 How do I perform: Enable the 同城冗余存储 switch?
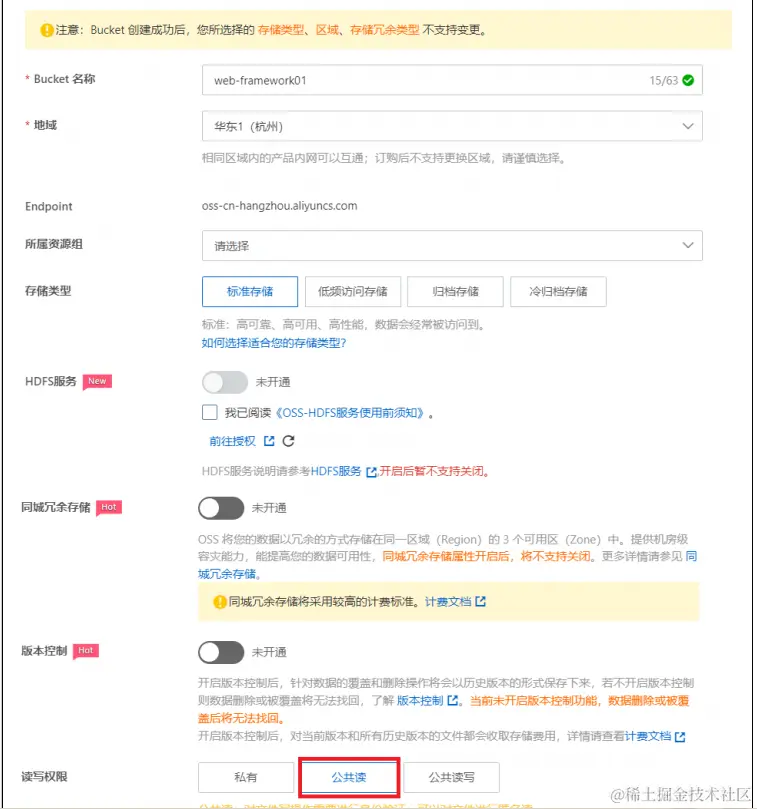[x=221, y=508]
